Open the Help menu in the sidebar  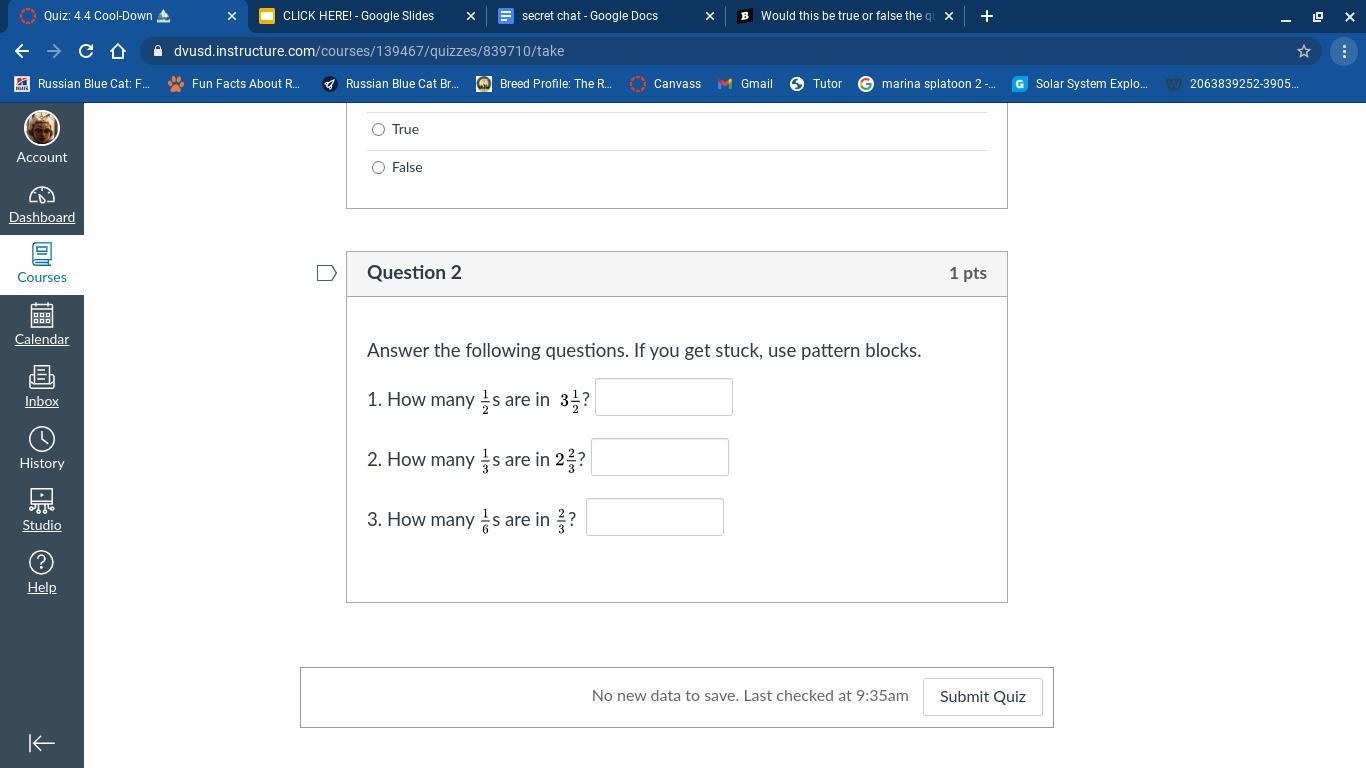click(x=42, y=573)
